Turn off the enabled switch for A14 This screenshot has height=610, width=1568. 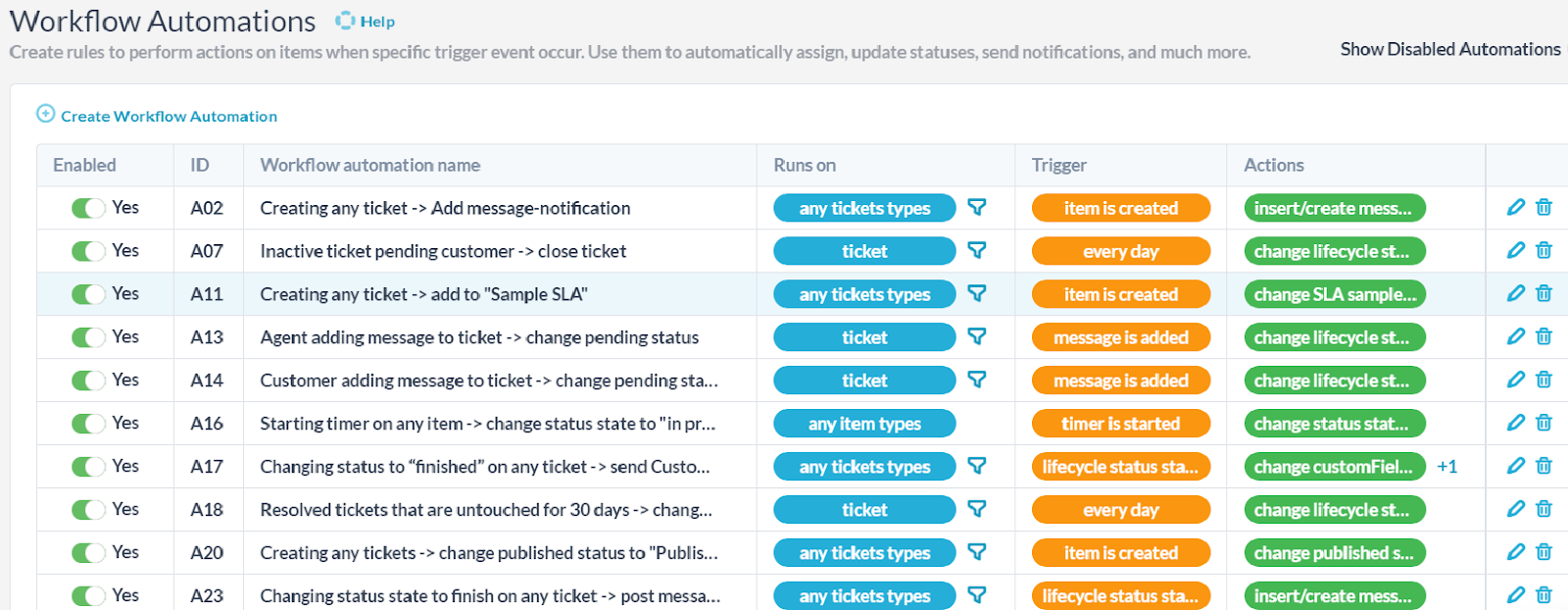click(x=88, y=381)
